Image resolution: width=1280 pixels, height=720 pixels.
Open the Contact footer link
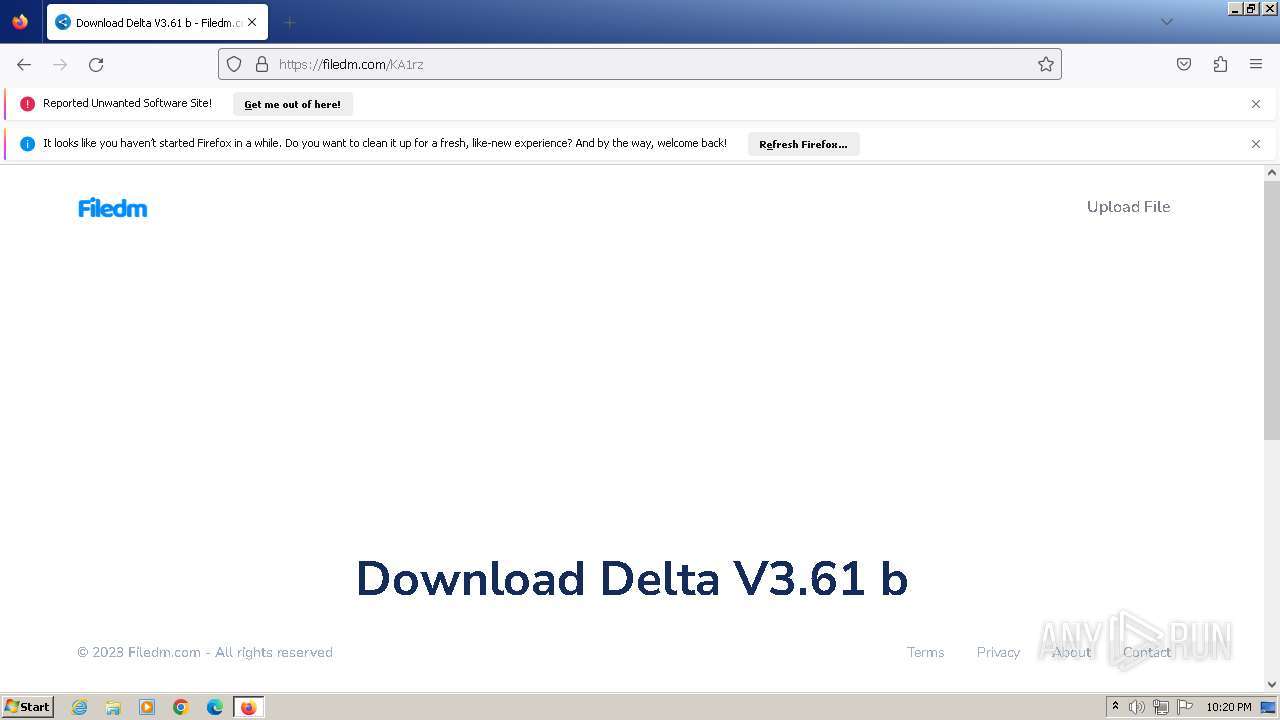coord(1146,652)
